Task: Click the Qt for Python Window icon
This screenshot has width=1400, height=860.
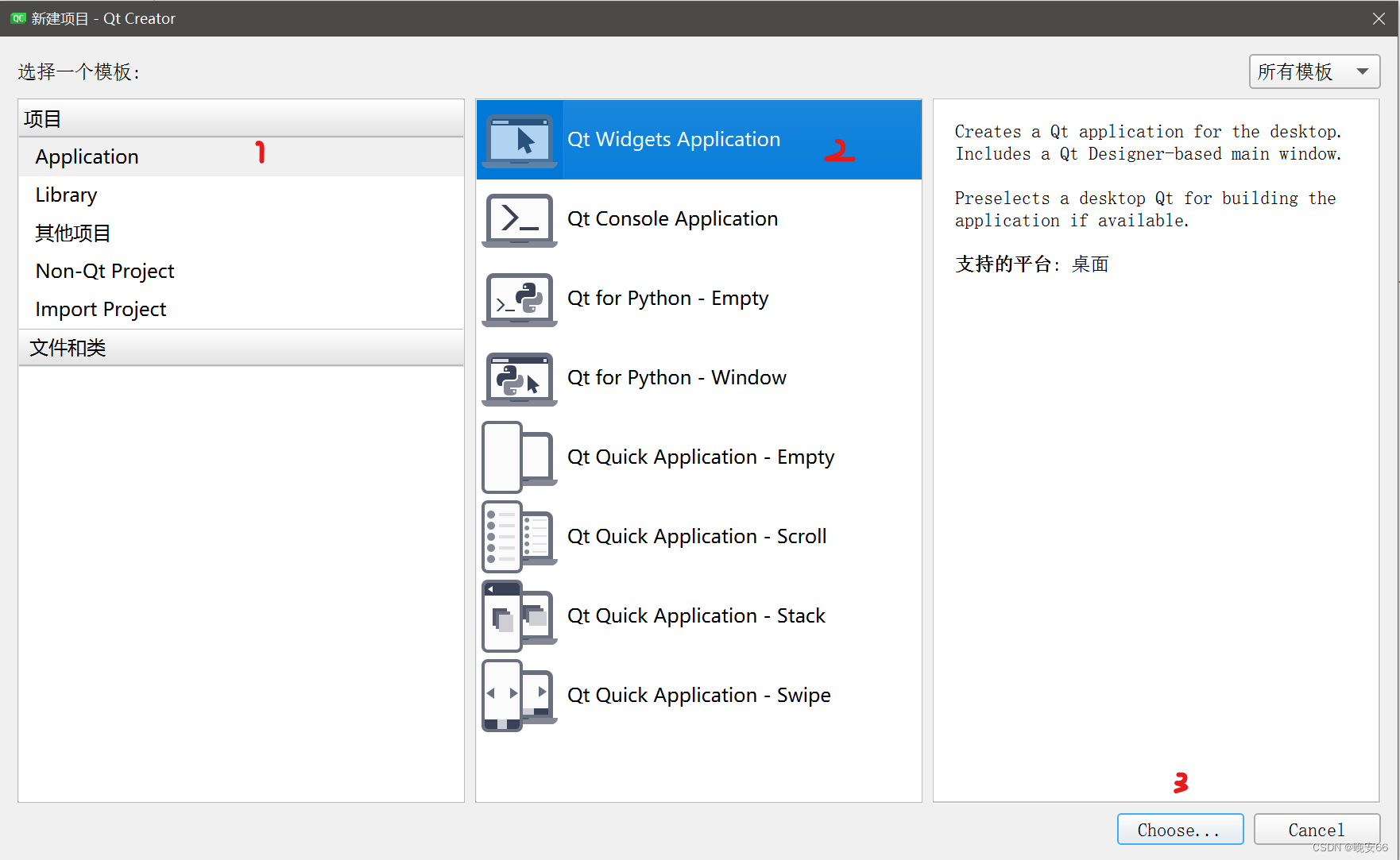Action: (x=520, y=379)
